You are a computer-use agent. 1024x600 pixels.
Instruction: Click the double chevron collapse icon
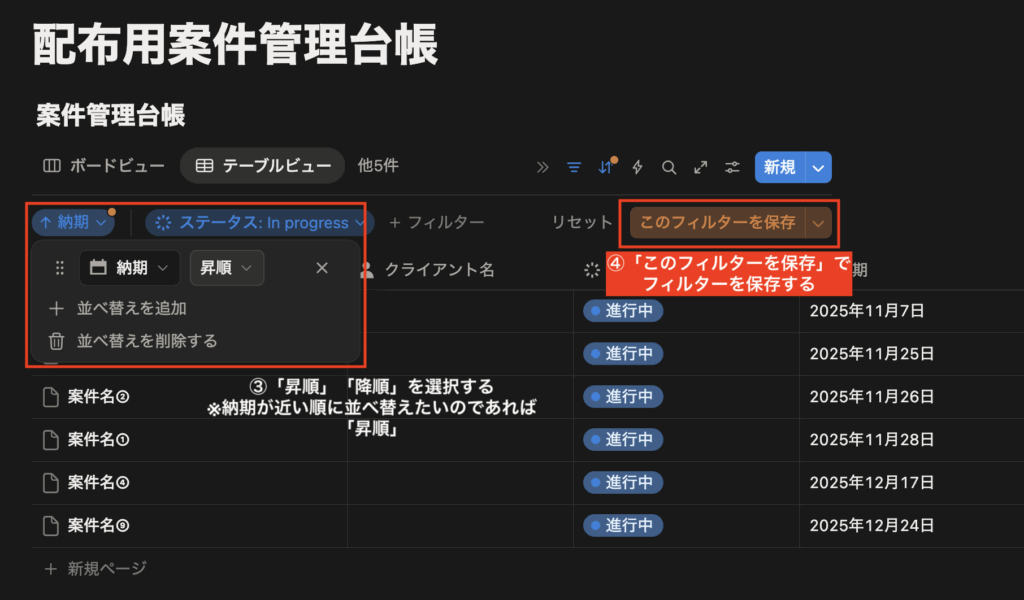[x=543, y=167]
